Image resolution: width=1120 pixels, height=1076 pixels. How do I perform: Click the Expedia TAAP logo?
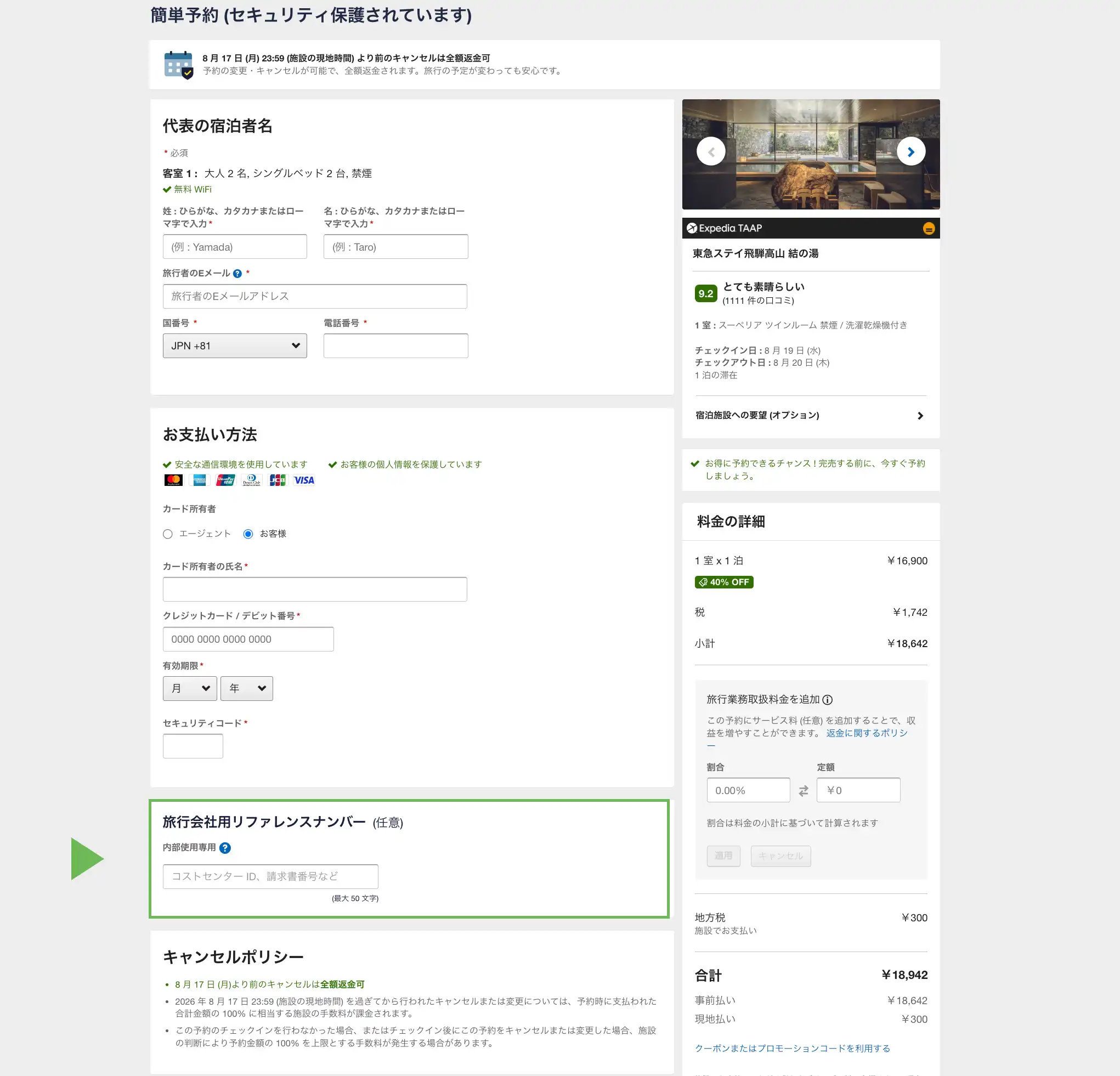tap(724, 228)
